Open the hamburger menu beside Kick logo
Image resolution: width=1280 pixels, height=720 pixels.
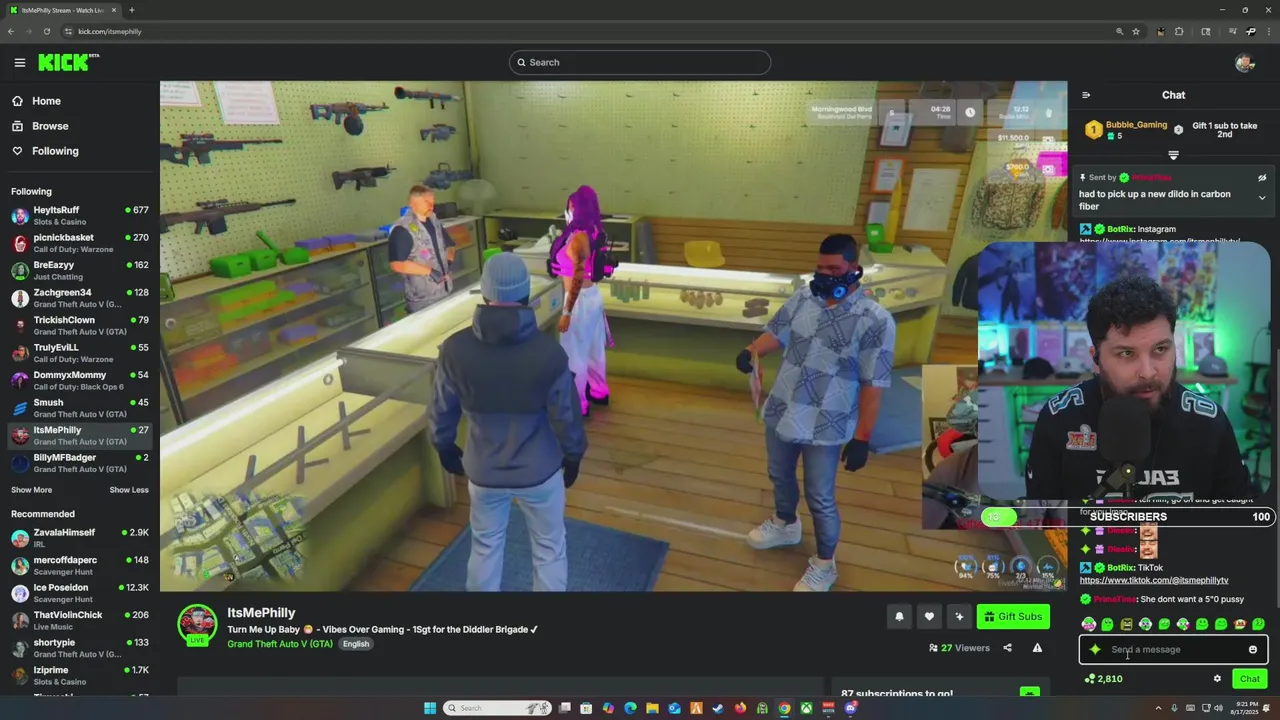tap(19, 62)
